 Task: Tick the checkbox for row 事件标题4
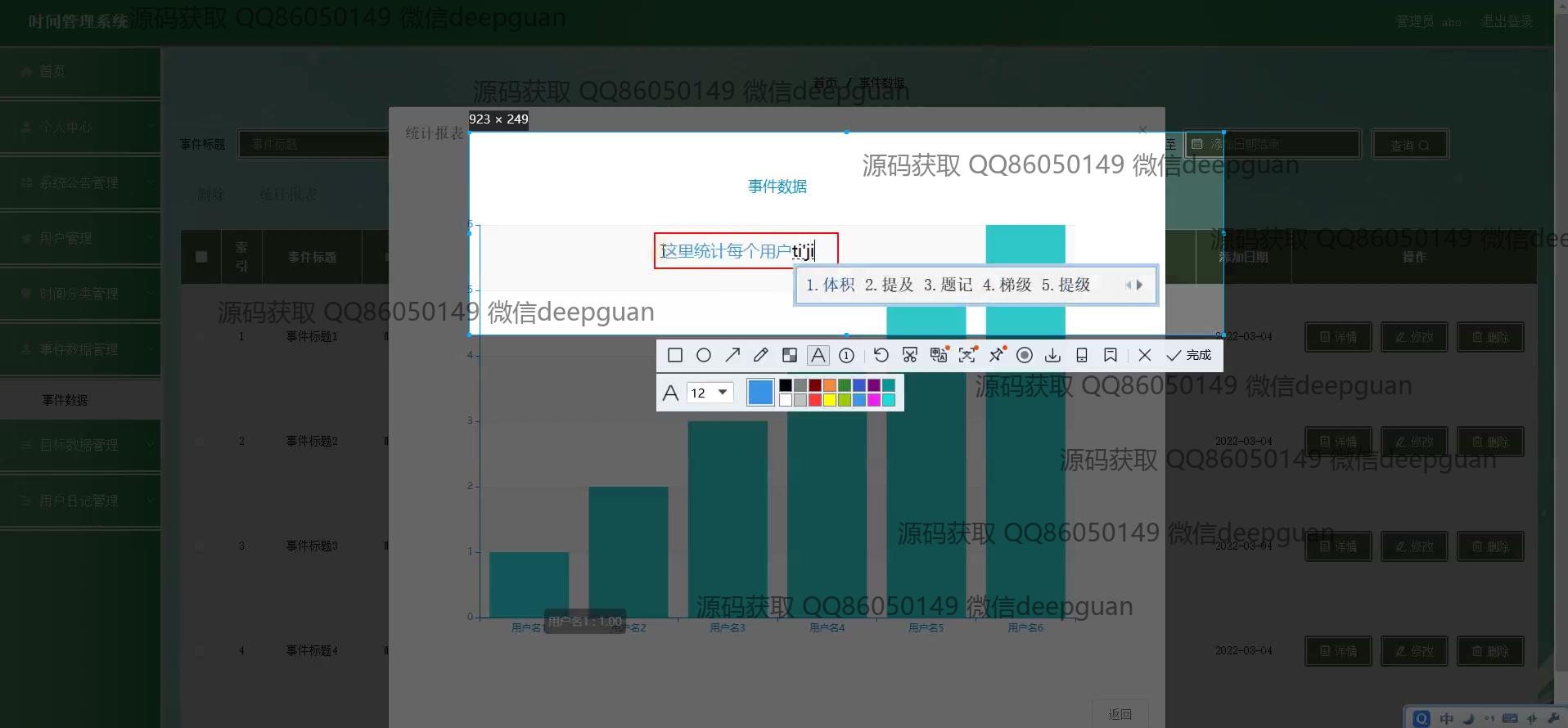point(201,650)
